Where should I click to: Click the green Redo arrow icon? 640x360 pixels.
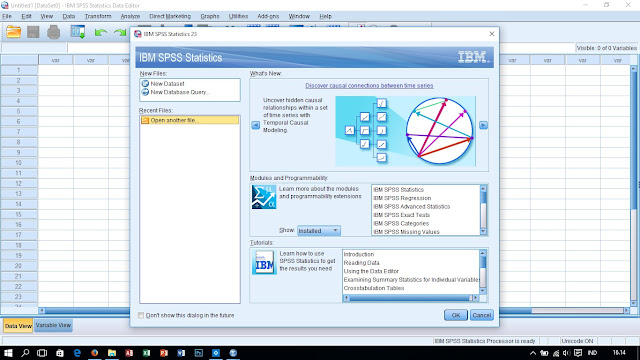tap(120, 33)
